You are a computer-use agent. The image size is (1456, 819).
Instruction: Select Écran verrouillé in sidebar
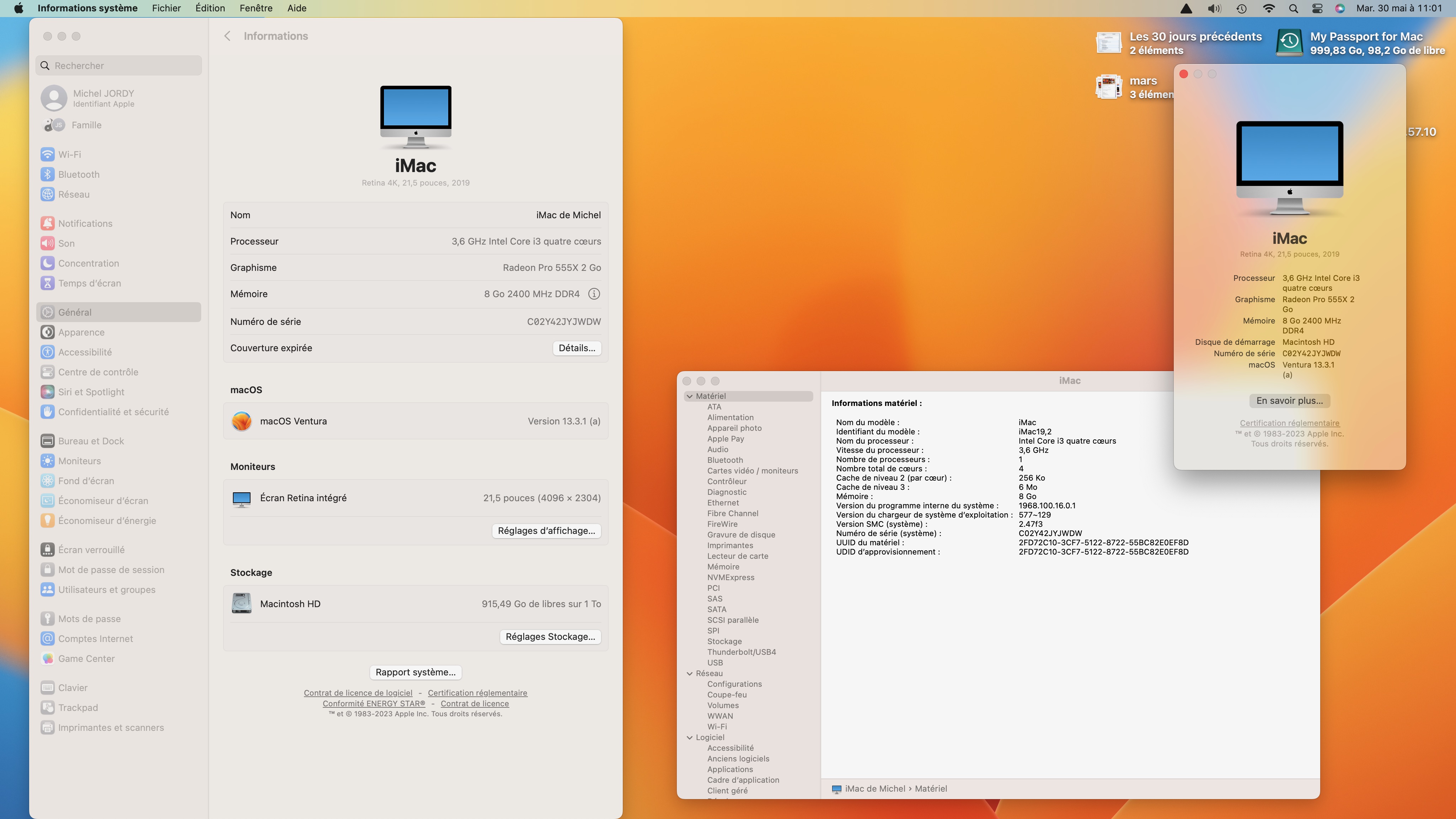coord(91,550)
